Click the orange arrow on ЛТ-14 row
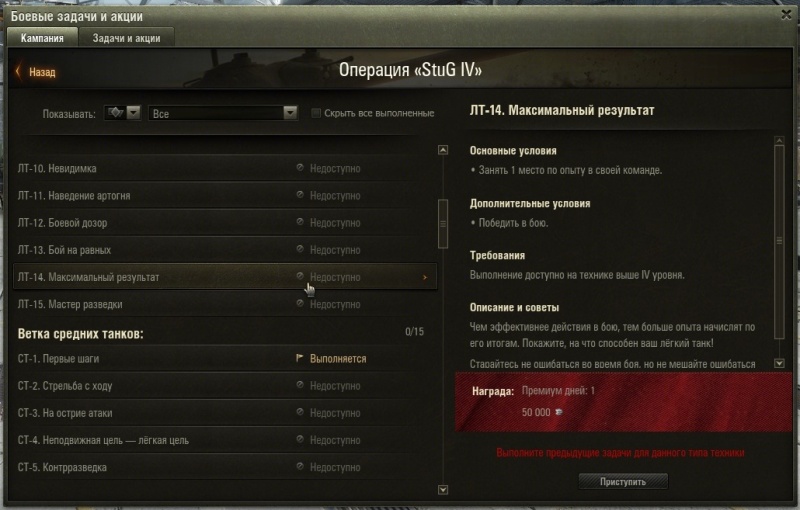 tap(424, 277)
